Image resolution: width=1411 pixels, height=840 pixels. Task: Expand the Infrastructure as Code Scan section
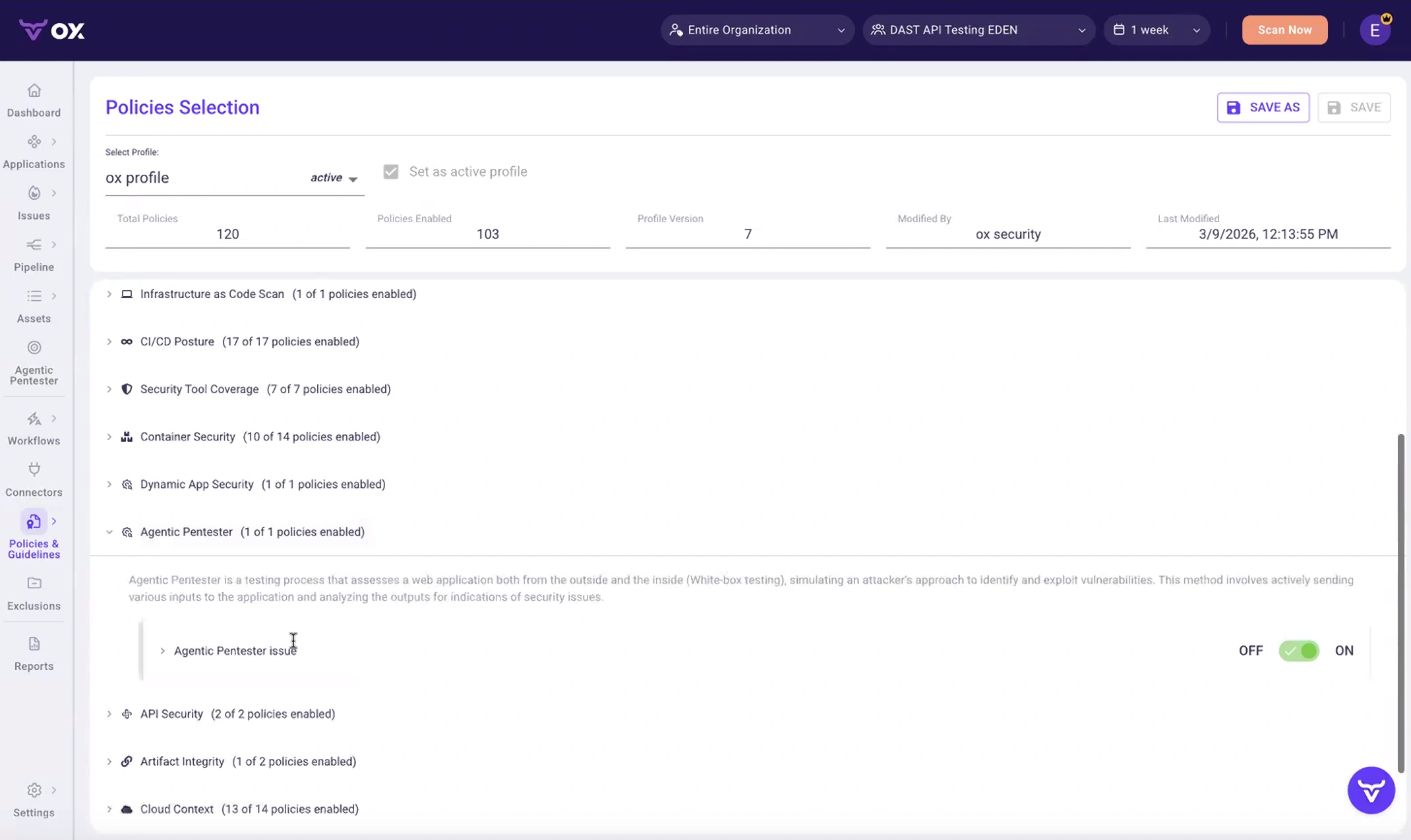coord(109,294)
